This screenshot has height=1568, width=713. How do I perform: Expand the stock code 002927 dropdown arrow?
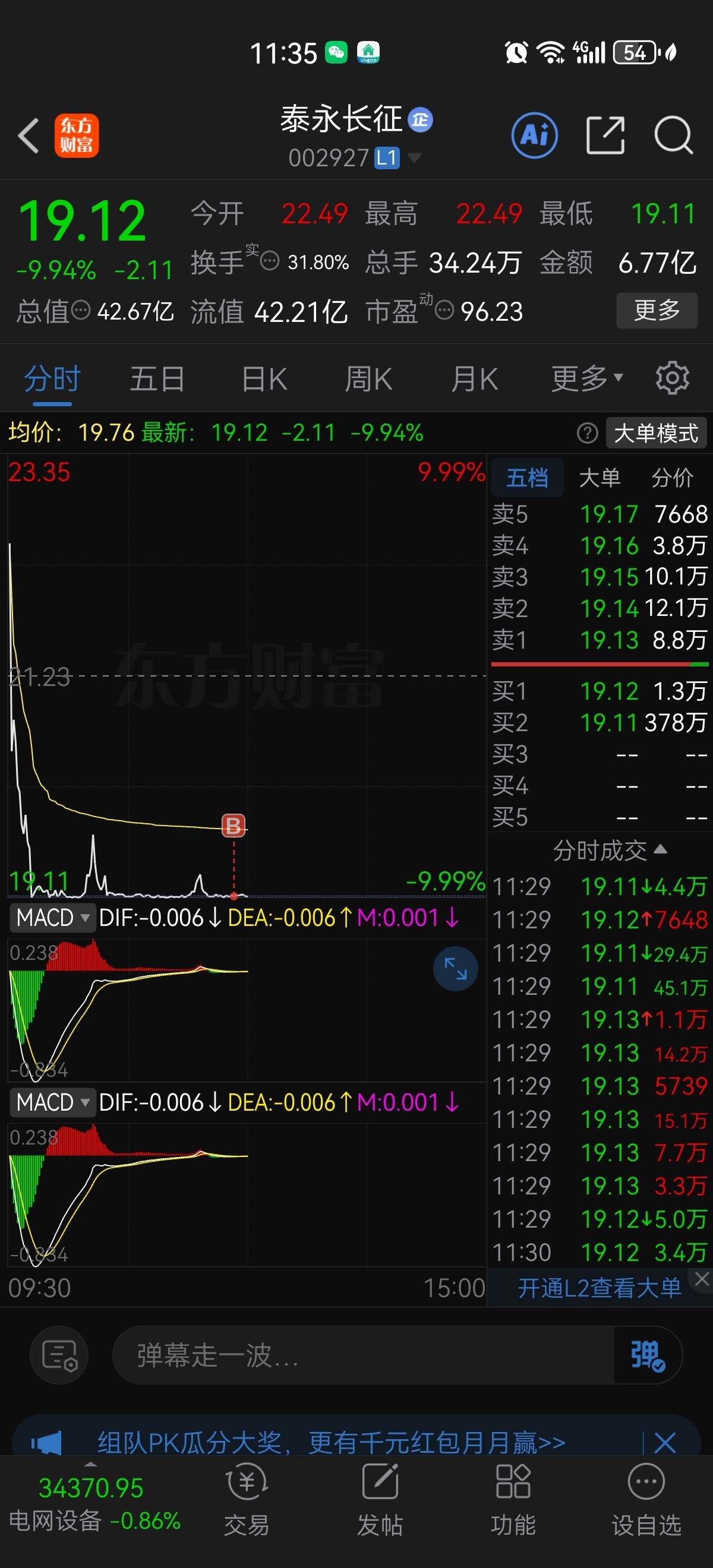[415, 158]
